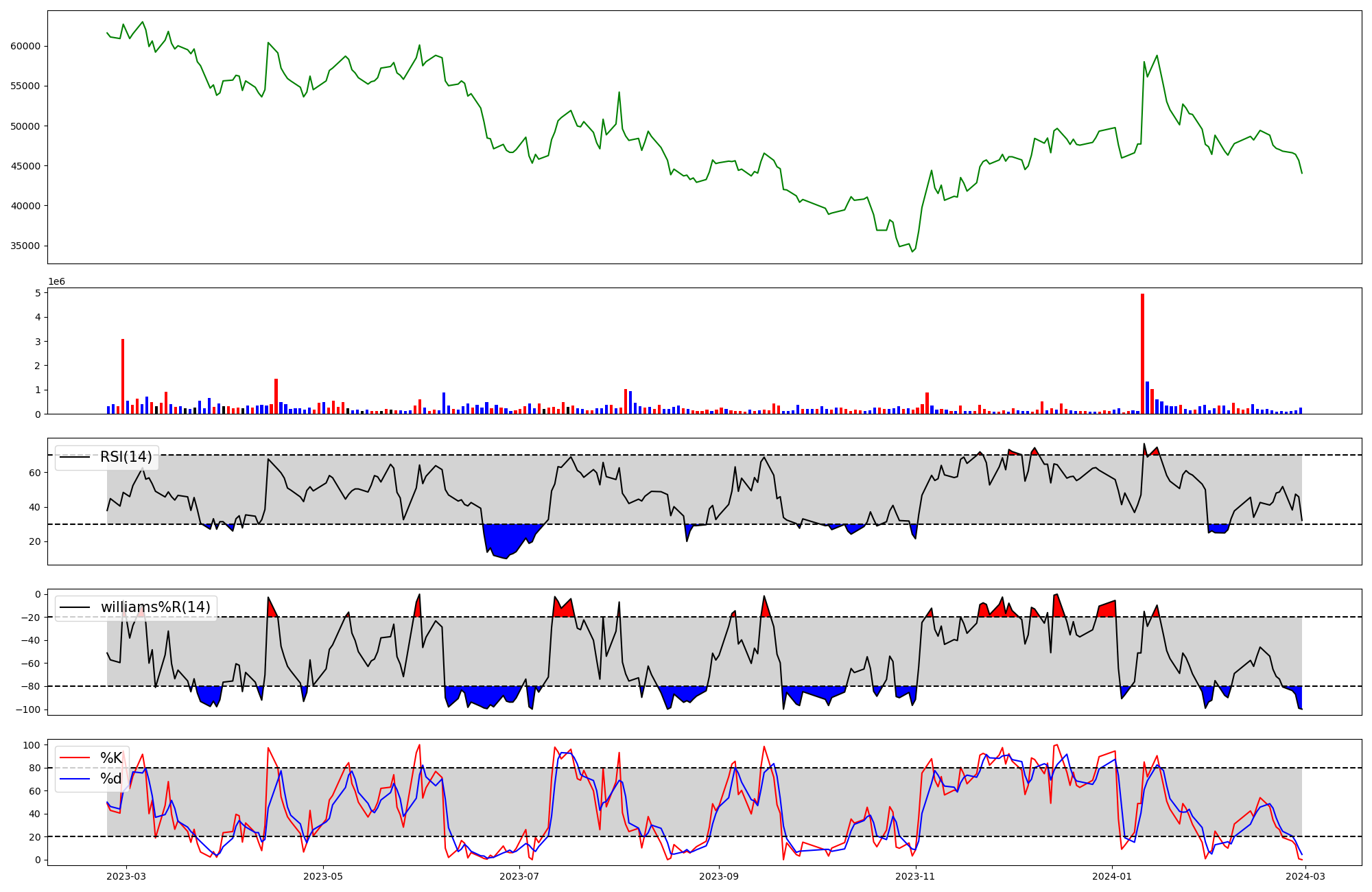Click the 2024-03 x-axis date label
The height and width of the screenshot is (892, 1372).
coord(1305,876)
